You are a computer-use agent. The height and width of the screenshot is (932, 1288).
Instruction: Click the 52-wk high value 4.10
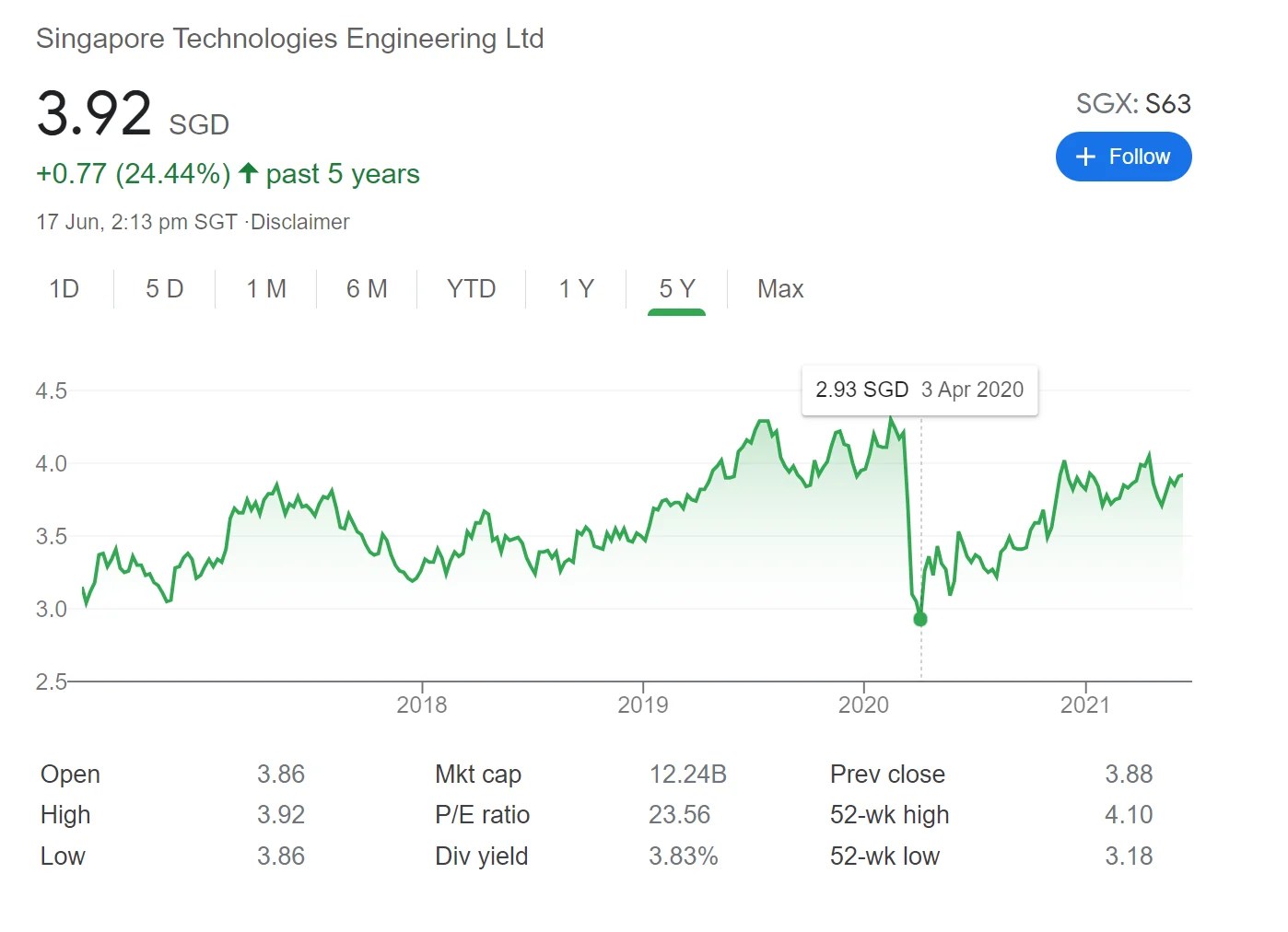point(1129,815)
